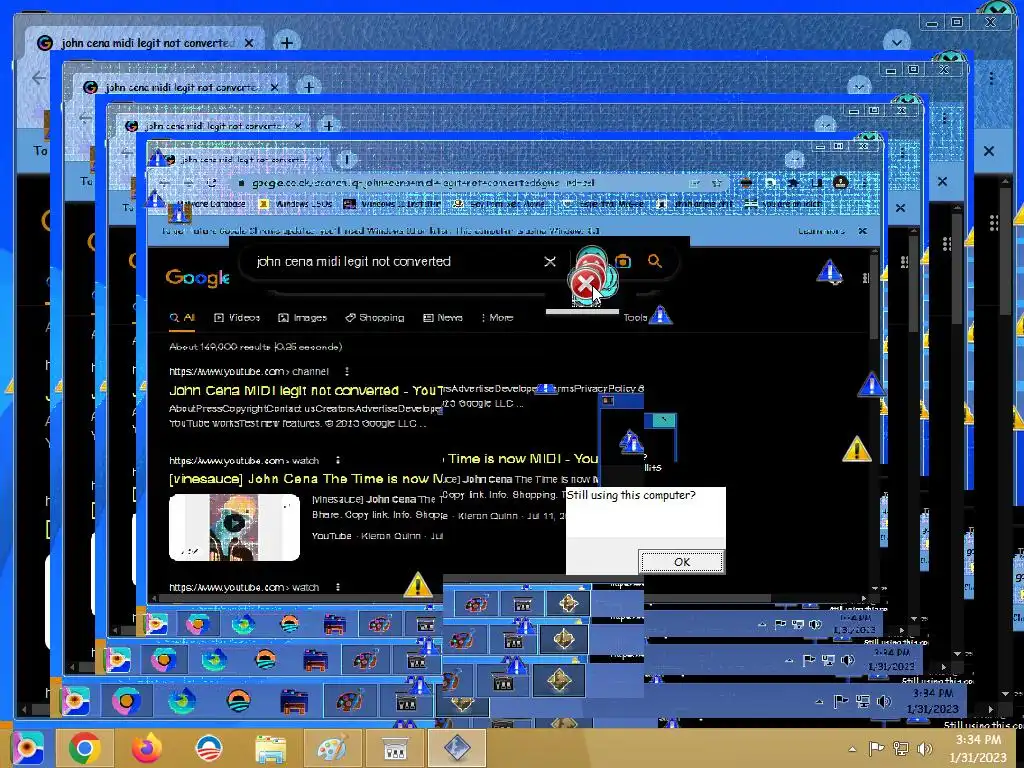Switch to the Shopping results tab
Viewport: 1024px width, 768px height.
pos(375,317)
